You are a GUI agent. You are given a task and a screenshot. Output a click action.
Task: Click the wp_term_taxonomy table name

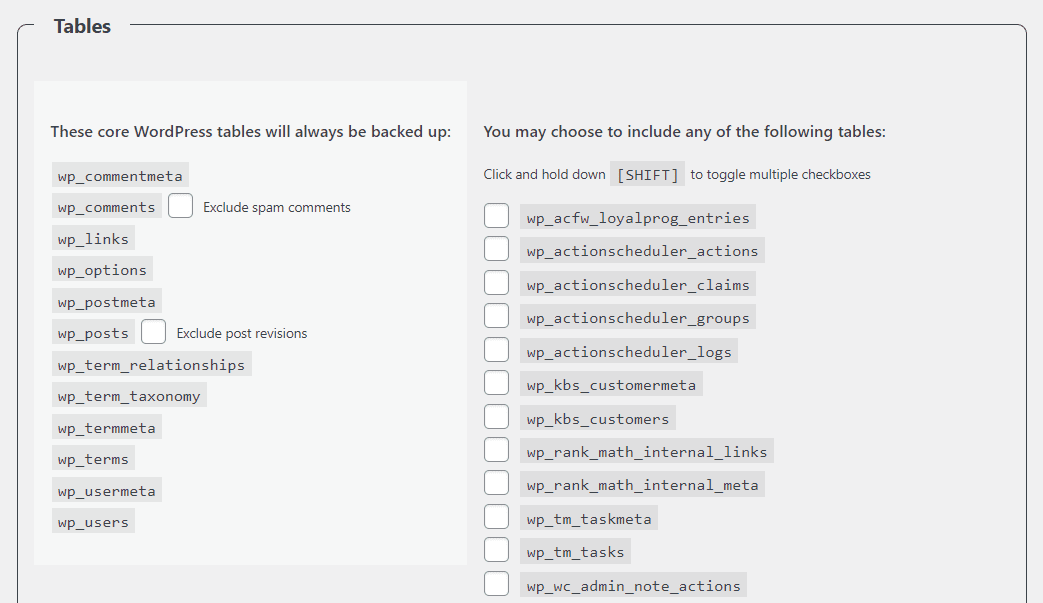[x=129, y=396]
